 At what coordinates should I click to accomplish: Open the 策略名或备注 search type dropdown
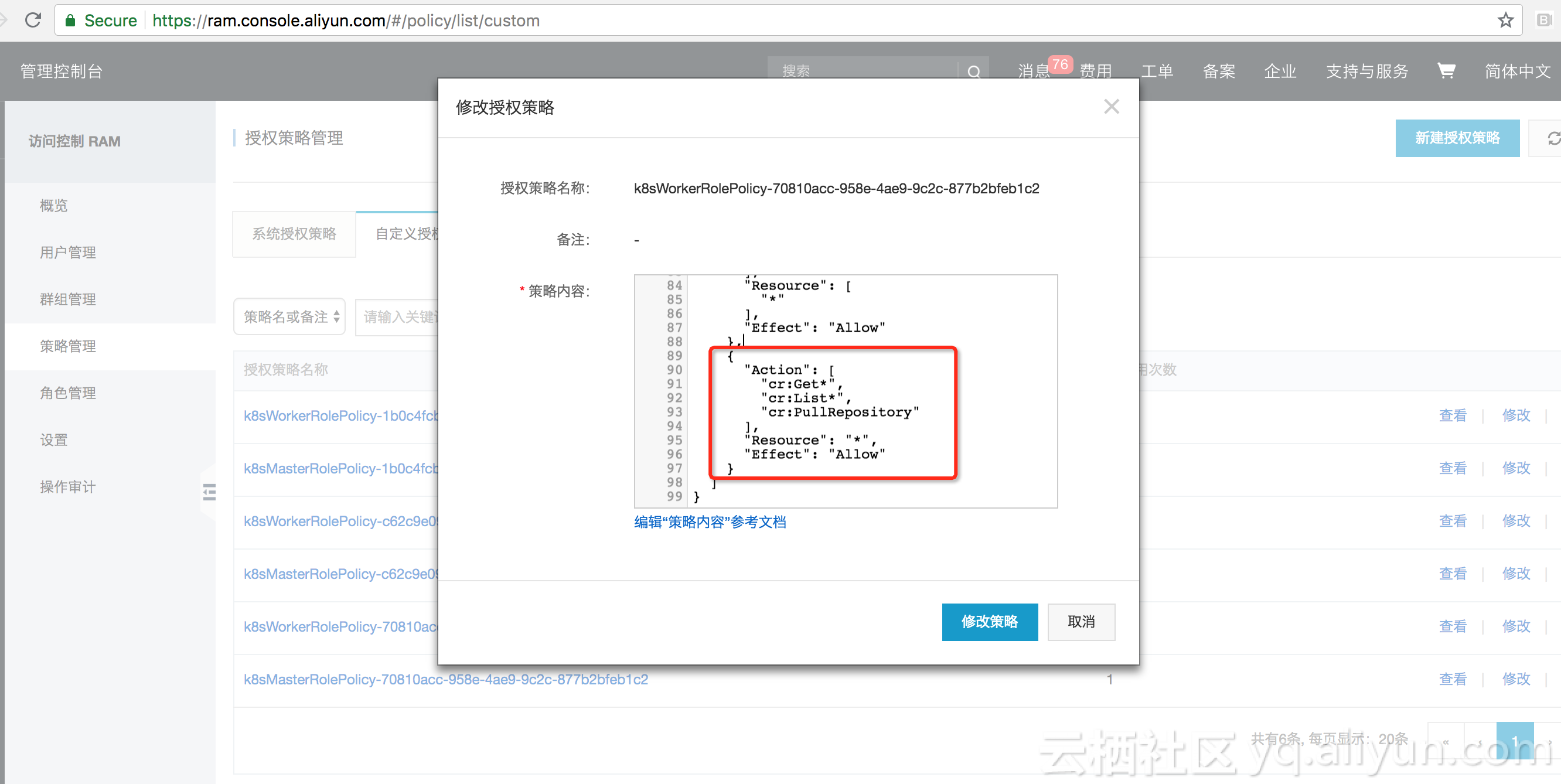289,316
